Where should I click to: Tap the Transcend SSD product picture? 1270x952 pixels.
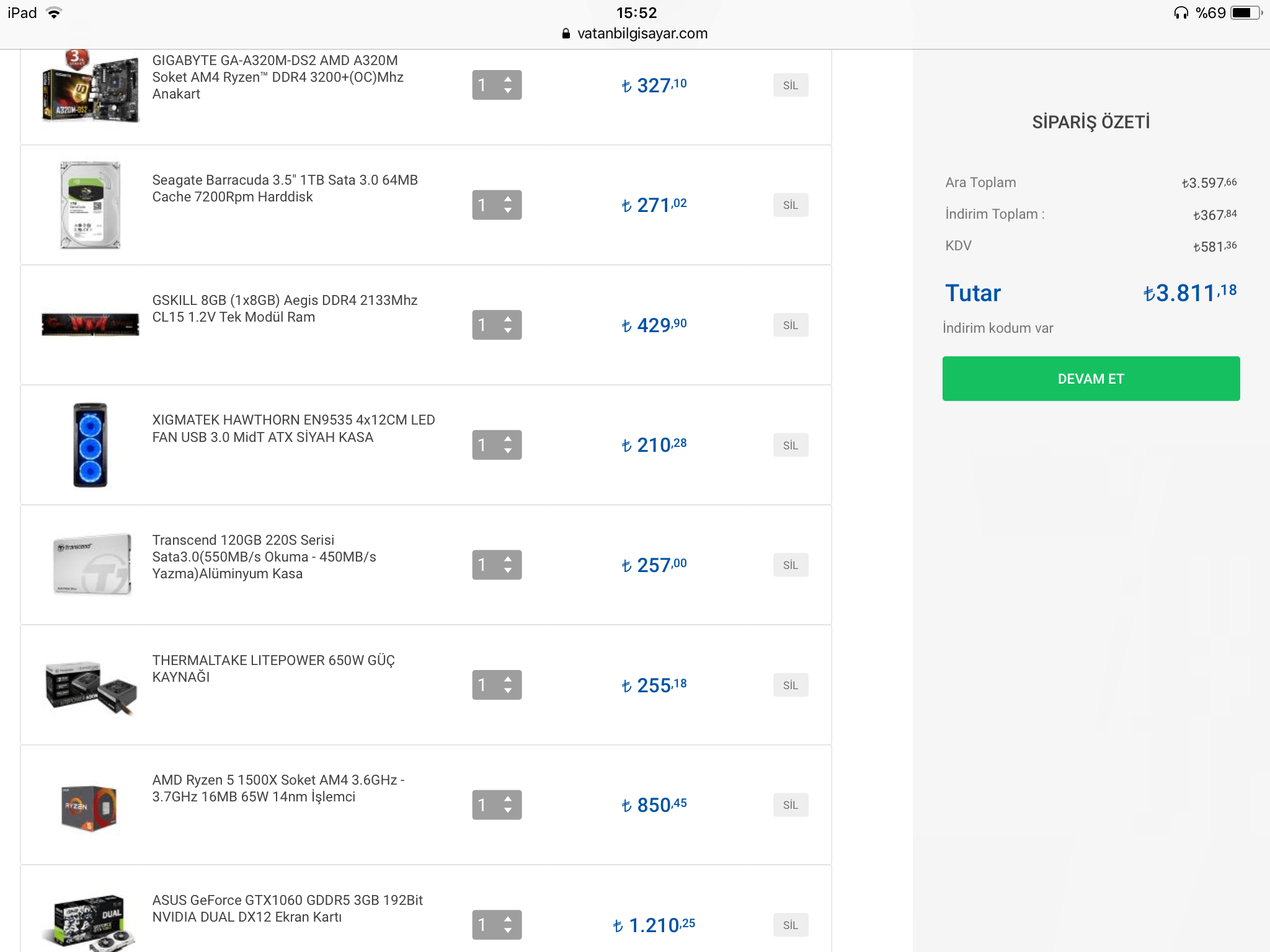pyautogui.click(x=92, y=564)
